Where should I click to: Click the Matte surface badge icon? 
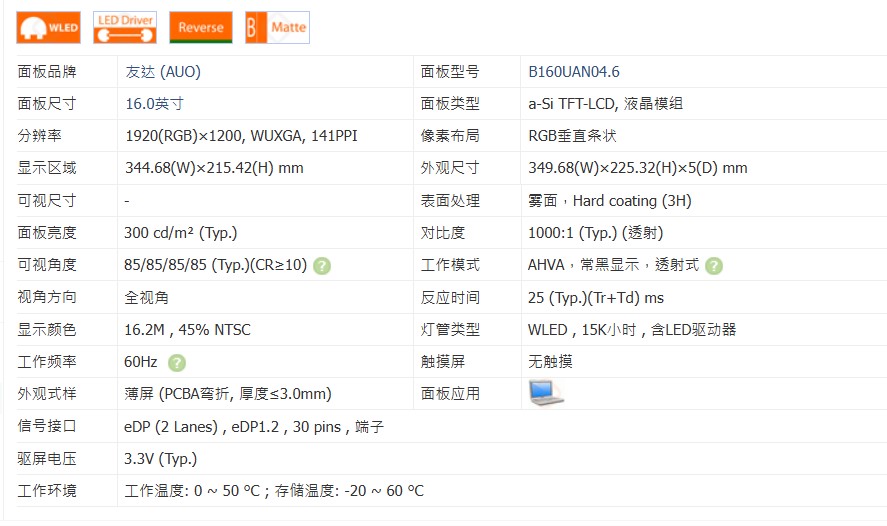(277, 28)
